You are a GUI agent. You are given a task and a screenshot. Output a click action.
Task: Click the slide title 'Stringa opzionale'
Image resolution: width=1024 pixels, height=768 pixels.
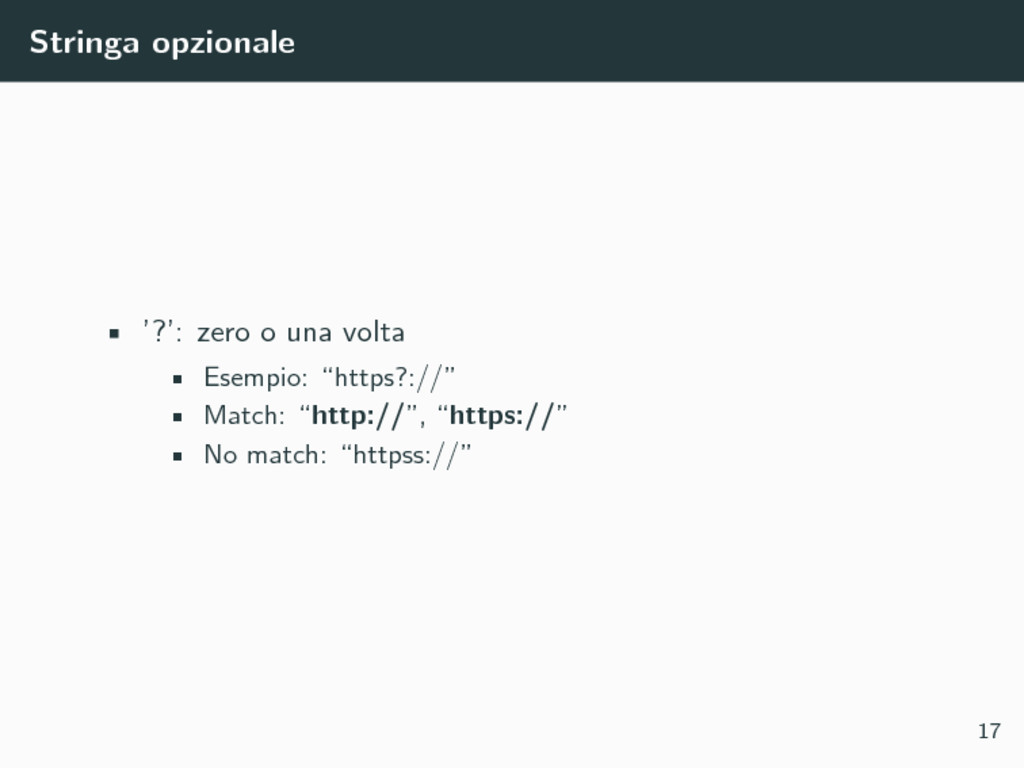[x=162, y=43]
